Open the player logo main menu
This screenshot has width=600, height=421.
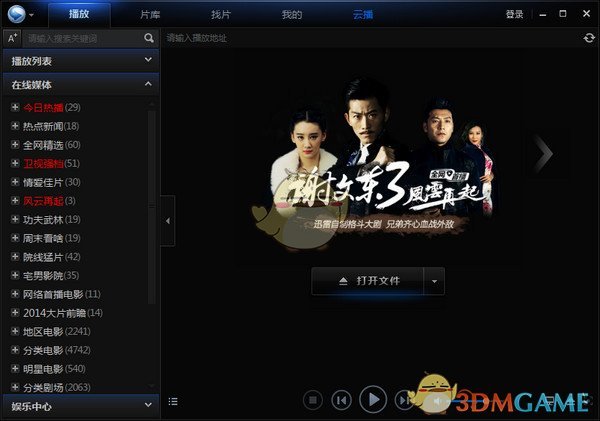point(19,14)
